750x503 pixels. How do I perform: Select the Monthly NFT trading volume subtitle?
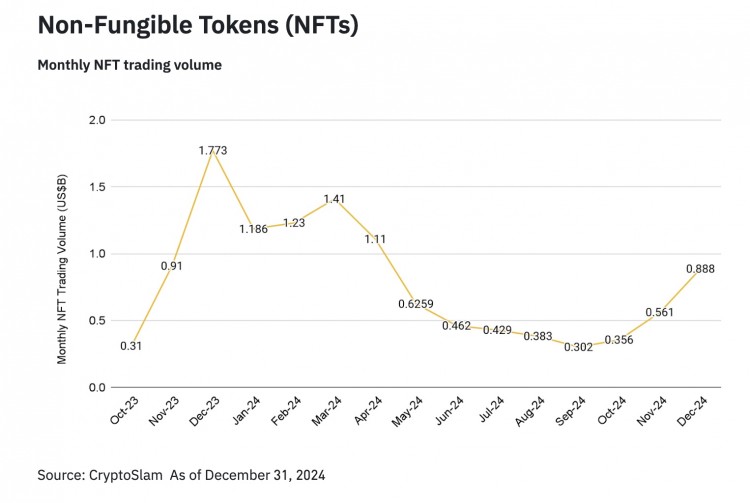[x=129, y=65]
